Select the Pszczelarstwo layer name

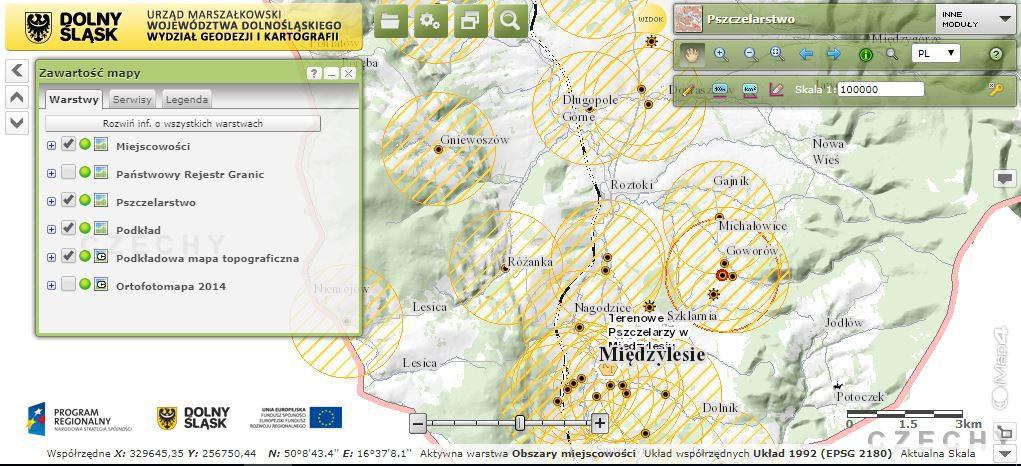[156, 202]
